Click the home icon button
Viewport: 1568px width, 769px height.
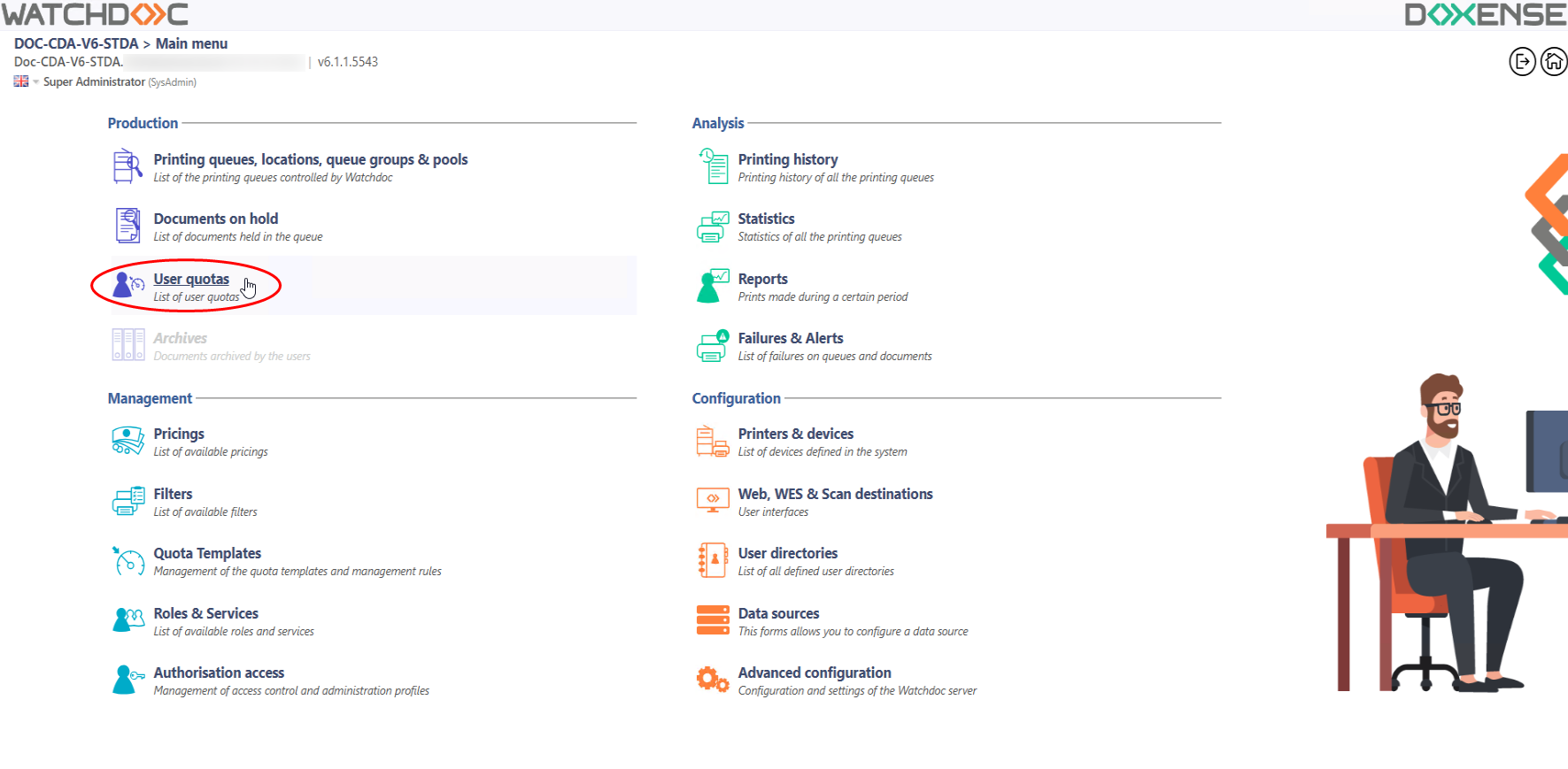pyautogui.click(x=1553, y=62)
